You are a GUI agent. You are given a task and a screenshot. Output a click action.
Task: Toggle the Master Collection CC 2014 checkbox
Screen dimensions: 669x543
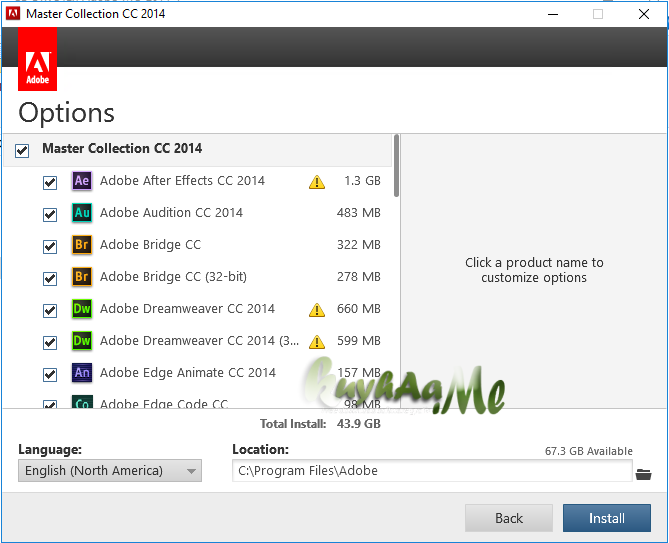click(22, 151)
